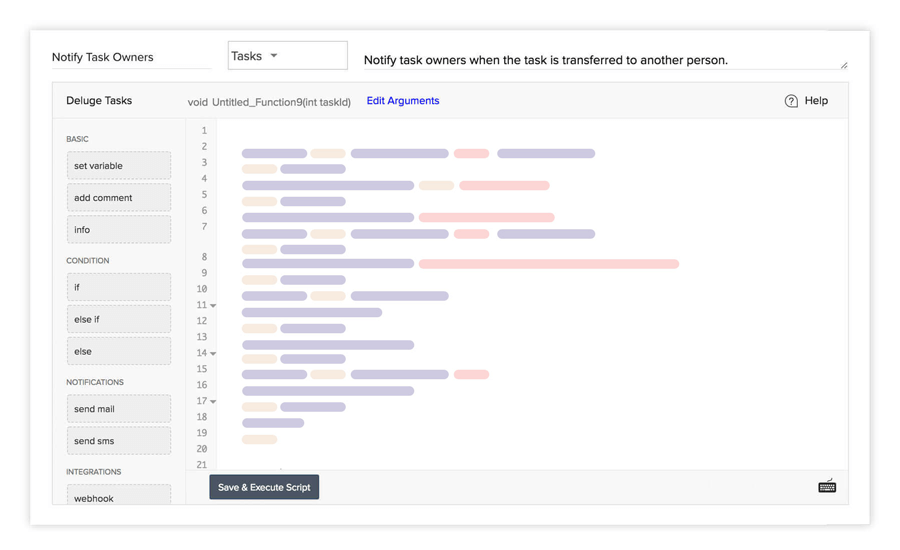Select the add comment block

coord(119,198)
